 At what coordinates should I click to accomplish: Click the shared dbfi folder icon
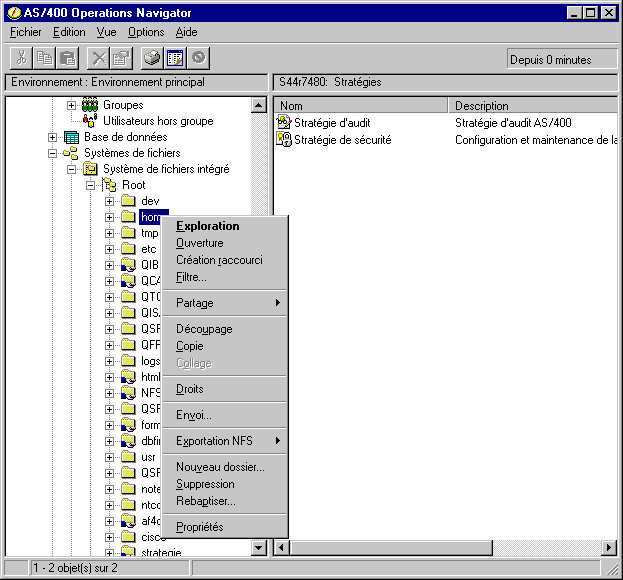pyautogui.click(x=128, y=441)
